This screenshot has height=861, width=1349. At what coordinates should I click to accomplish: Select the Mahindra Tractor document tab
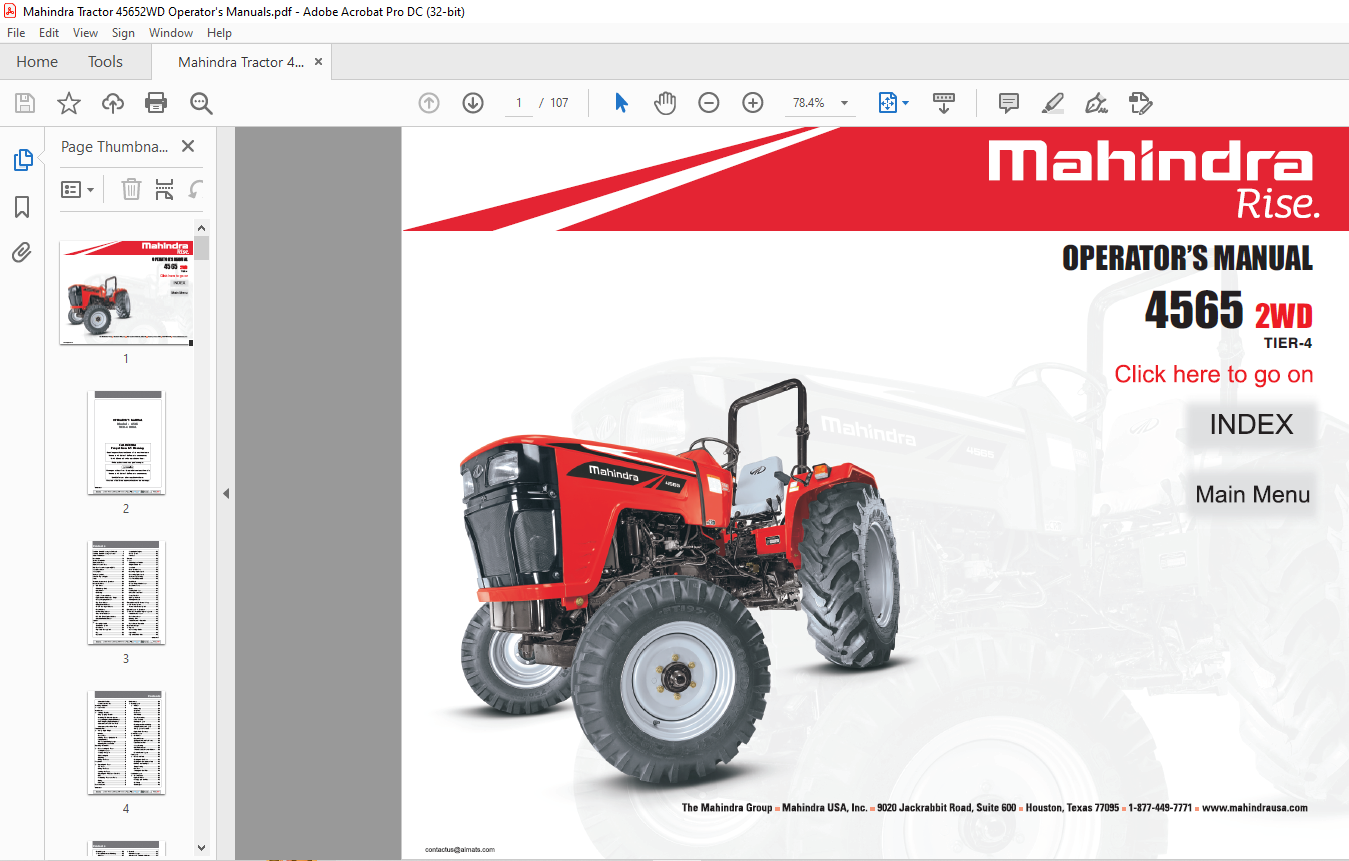point(241,62)
